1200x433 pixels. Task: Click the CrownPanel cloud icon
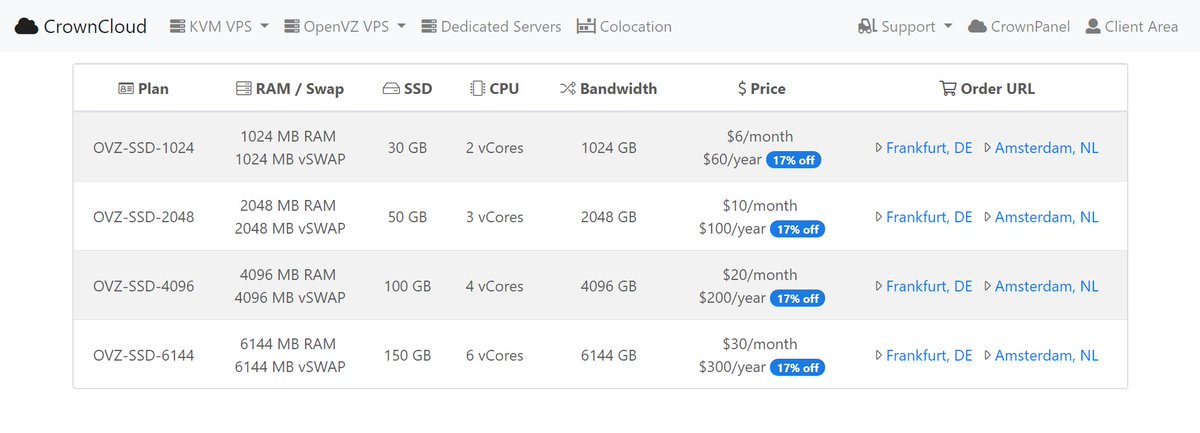977,26
